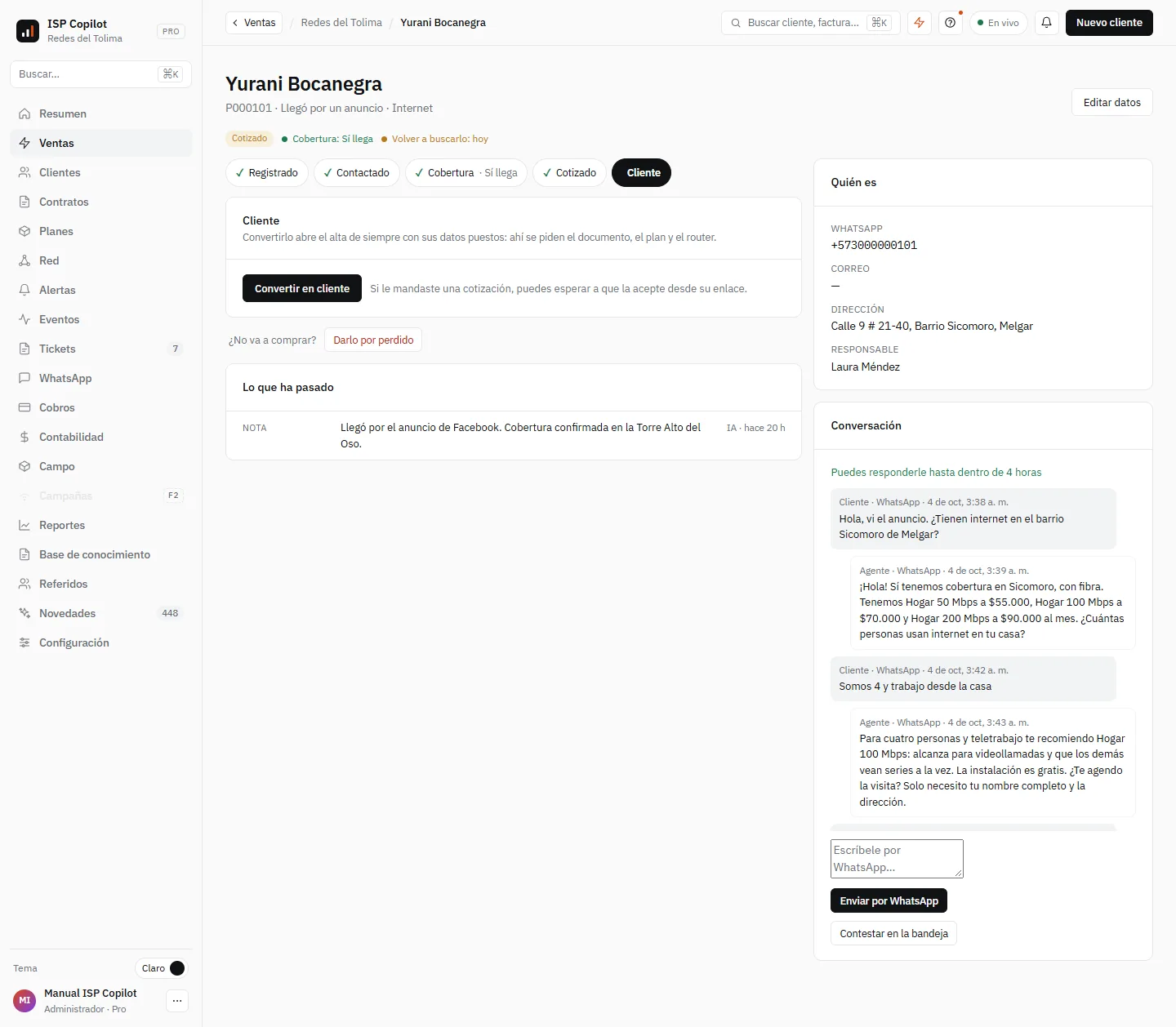Click Convertir en cliente button
This screenshot has height=1027, width=1176.
click(x=302, y=288)
